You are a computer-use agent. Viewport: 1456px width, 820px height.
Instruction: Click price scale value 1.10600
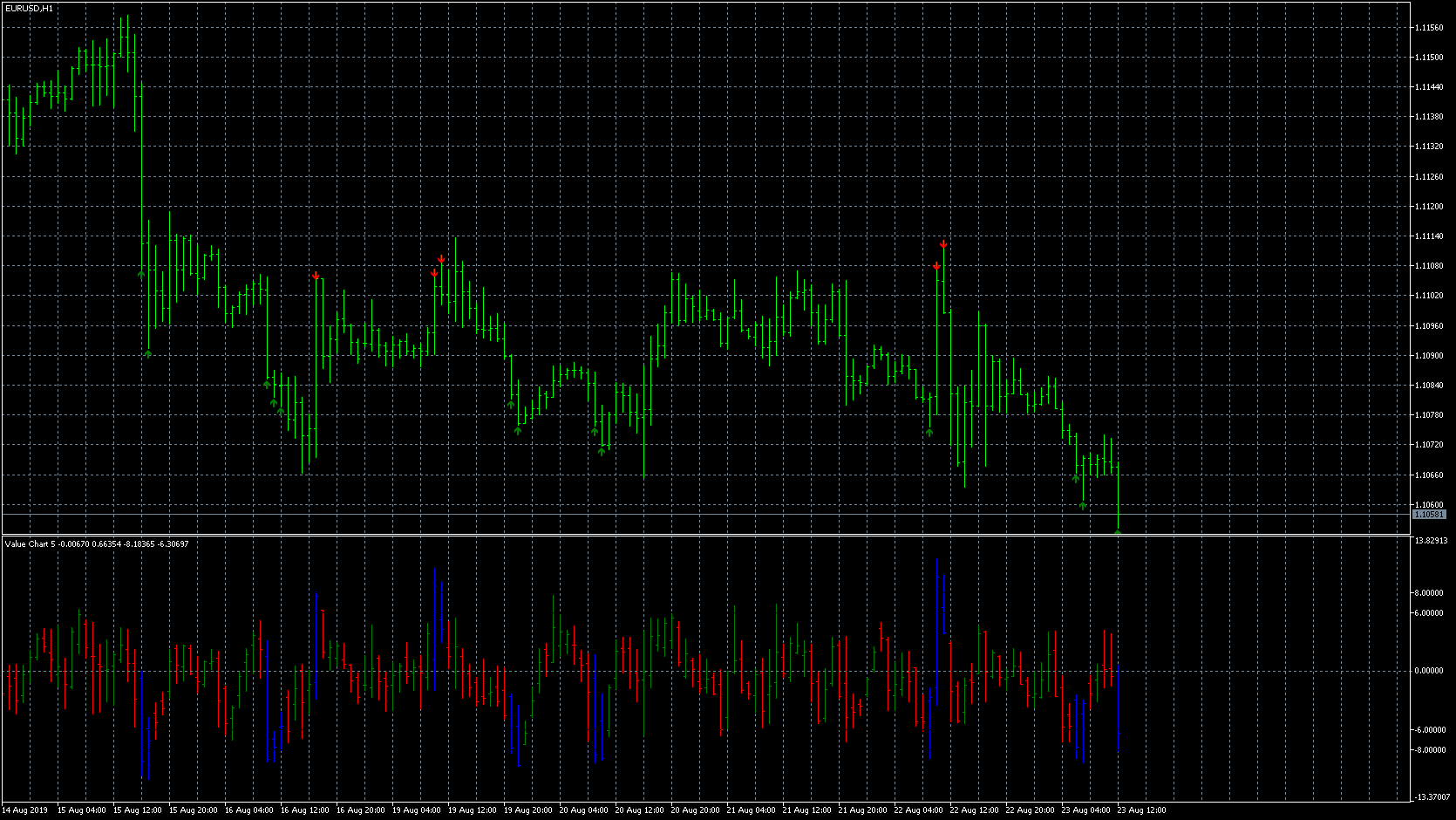[x=1430, y=505]
